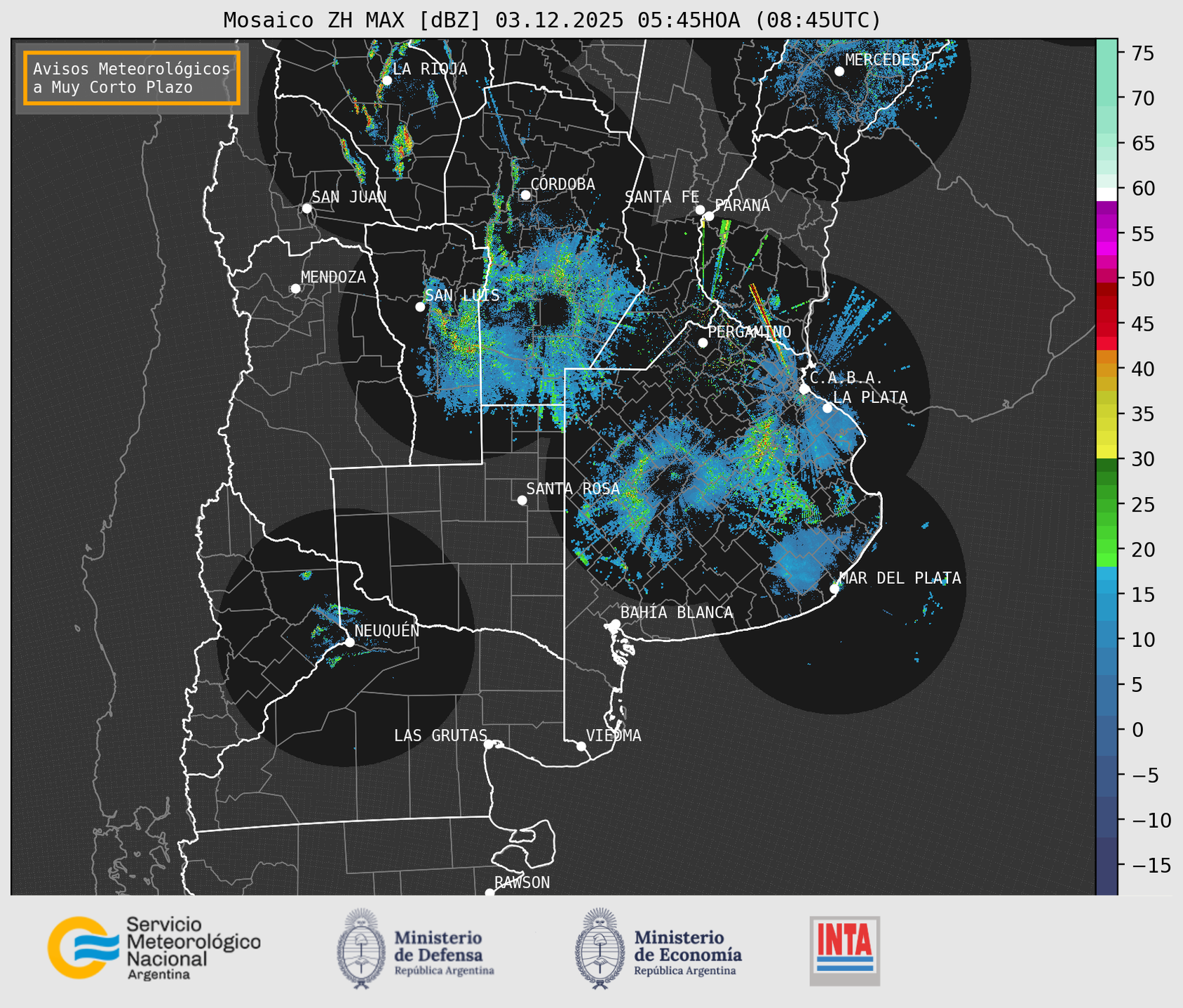This screenshot has width=1183, height=1008.
Task: Select the PERGAMINO city marker
Action: click(x=703, y=343)
